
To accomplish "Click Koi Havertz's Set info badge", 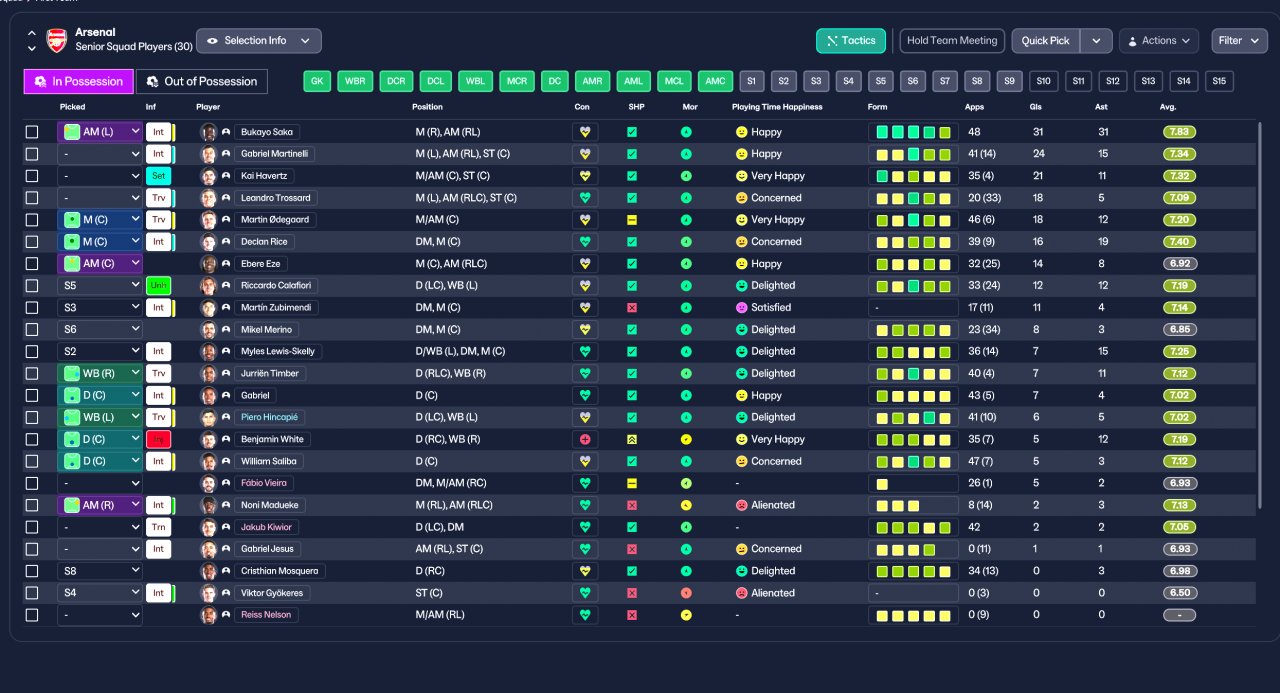I will pos(158,176).
